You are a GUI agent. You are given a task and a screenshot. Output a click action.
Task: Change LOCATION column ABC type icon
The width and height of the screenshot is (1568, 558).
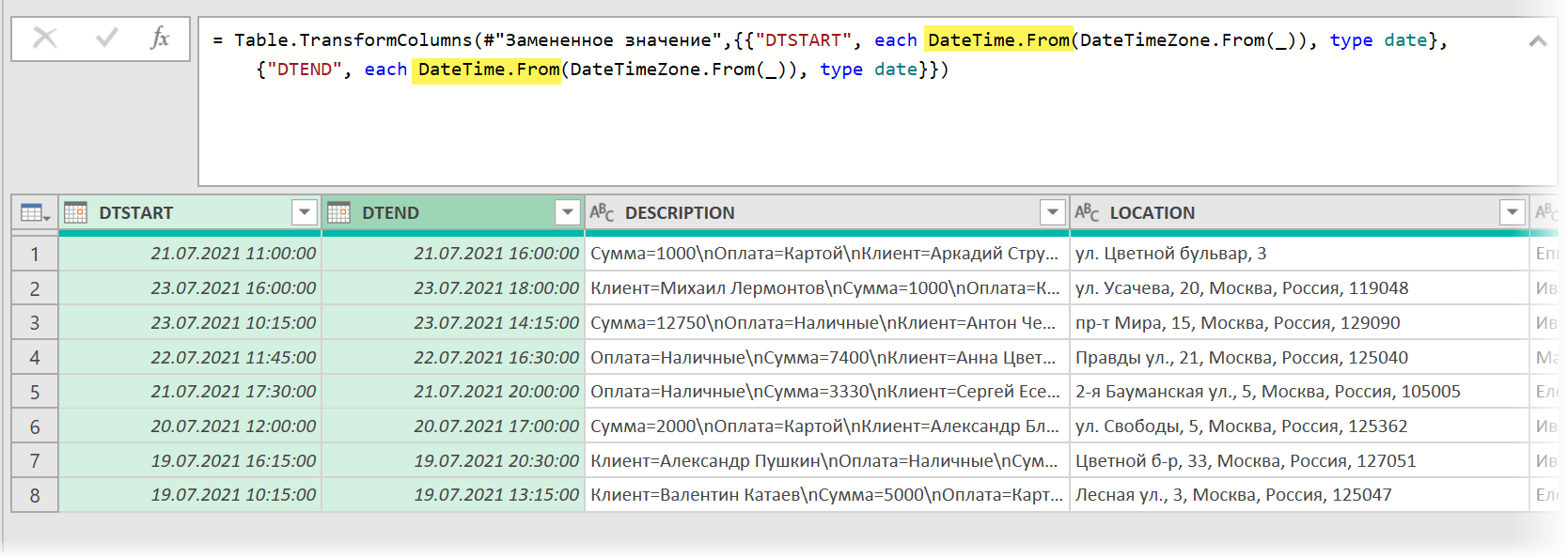[1087, 212]
